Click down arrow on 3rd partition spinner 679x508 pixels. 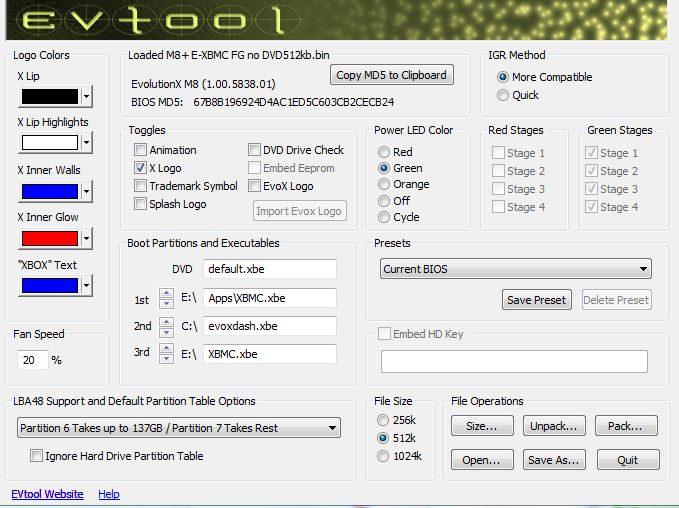tap(166, 359)
